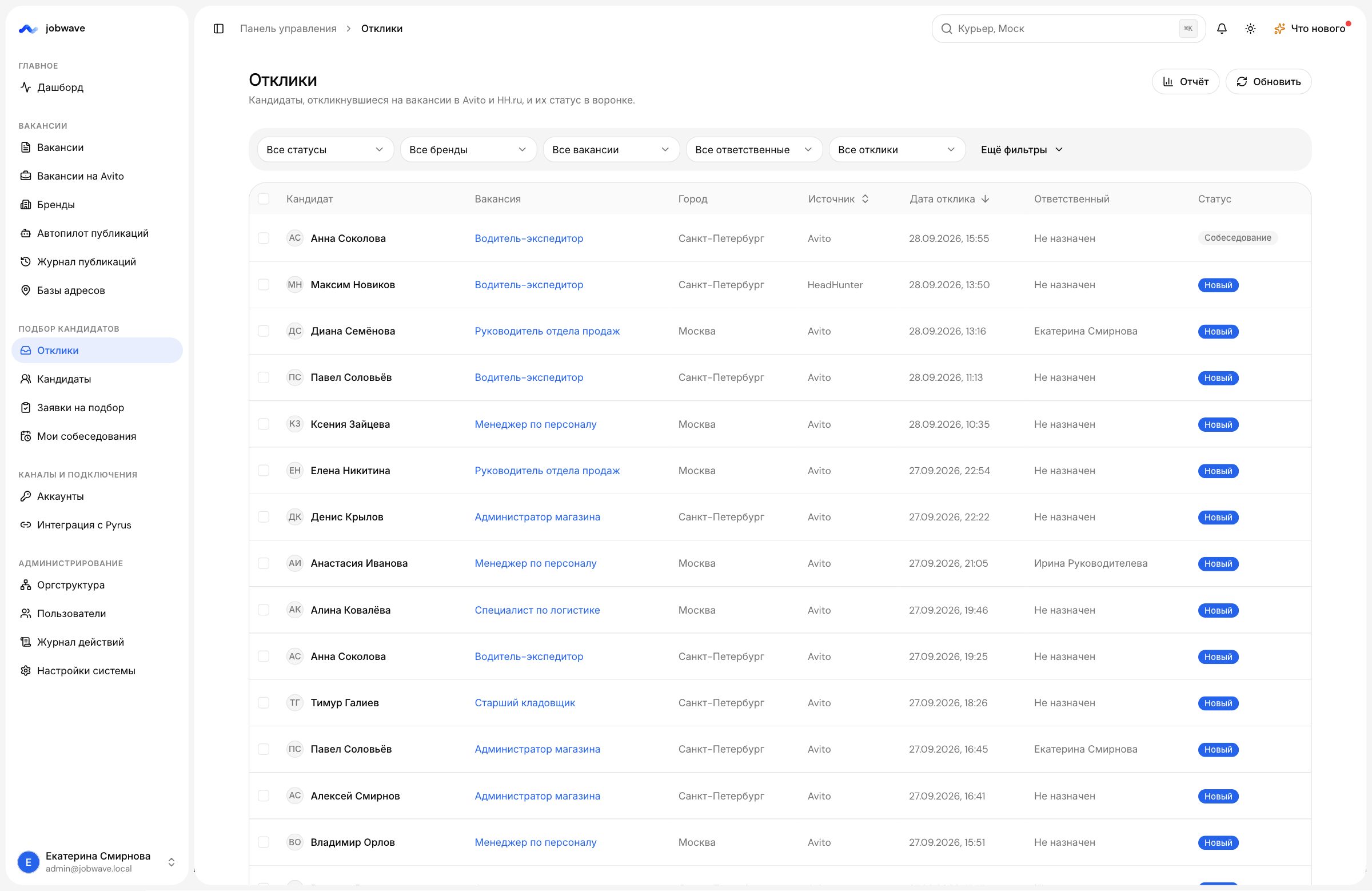
Task: Click the Отчёт button
Action: pyautogui.click(x=1184, y=81)
